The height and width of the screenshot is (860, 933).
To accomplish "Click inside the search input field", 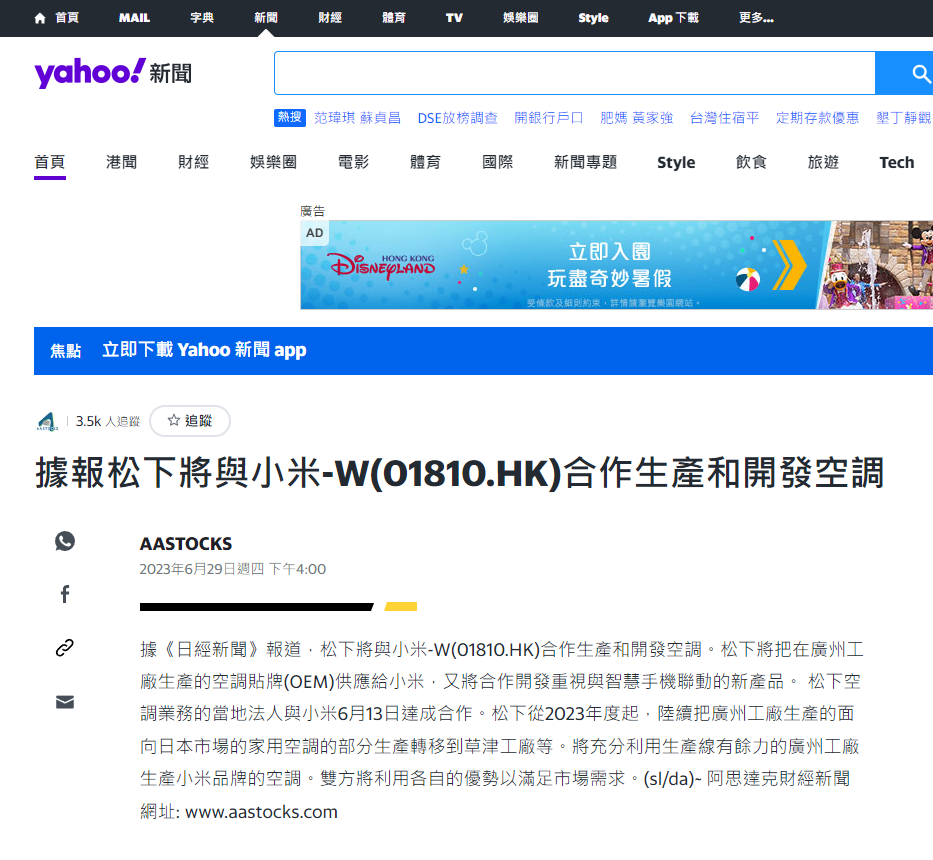I will point(574,73).
